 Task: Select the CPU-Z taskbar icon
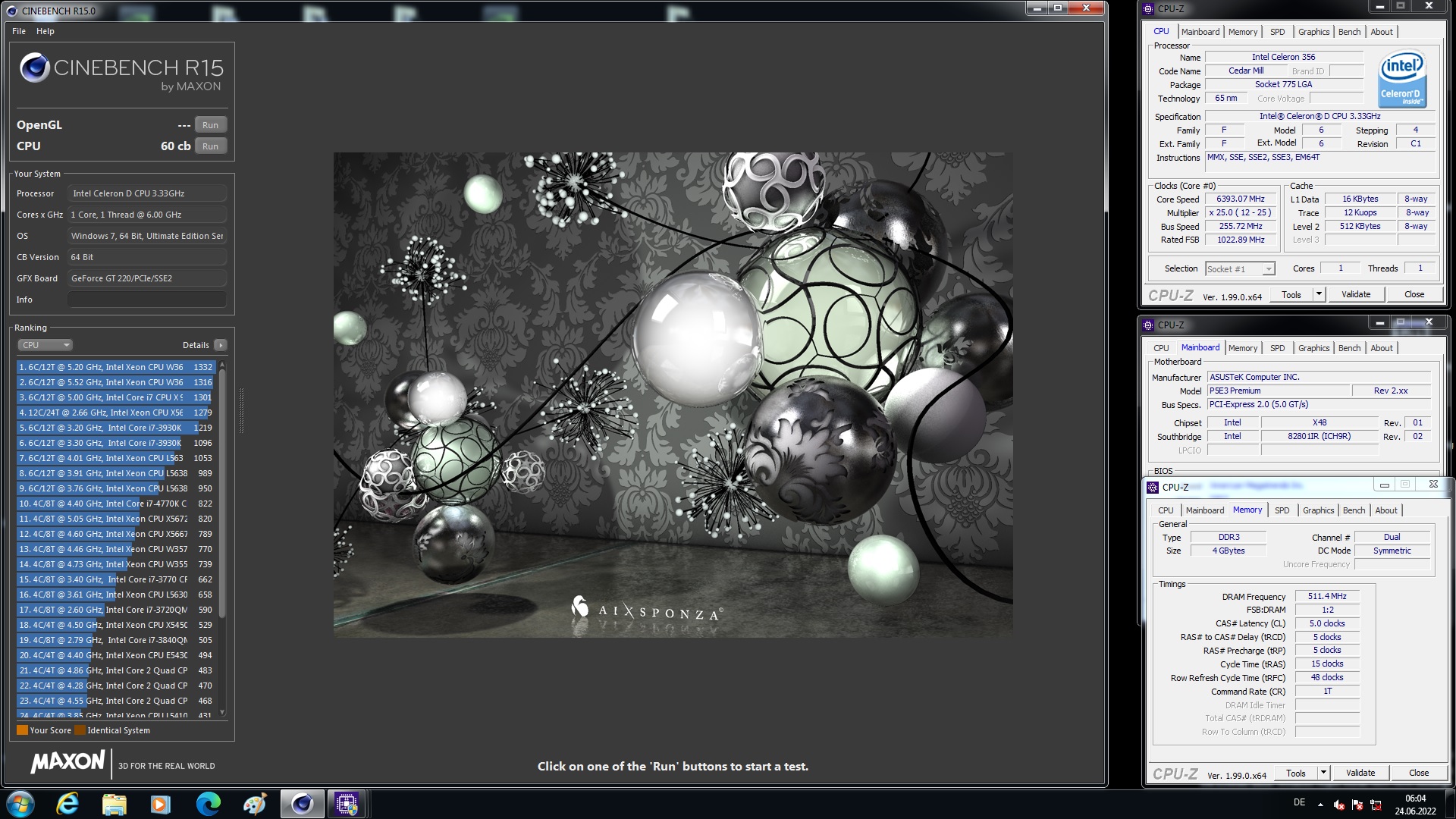(x=347, y=804)
